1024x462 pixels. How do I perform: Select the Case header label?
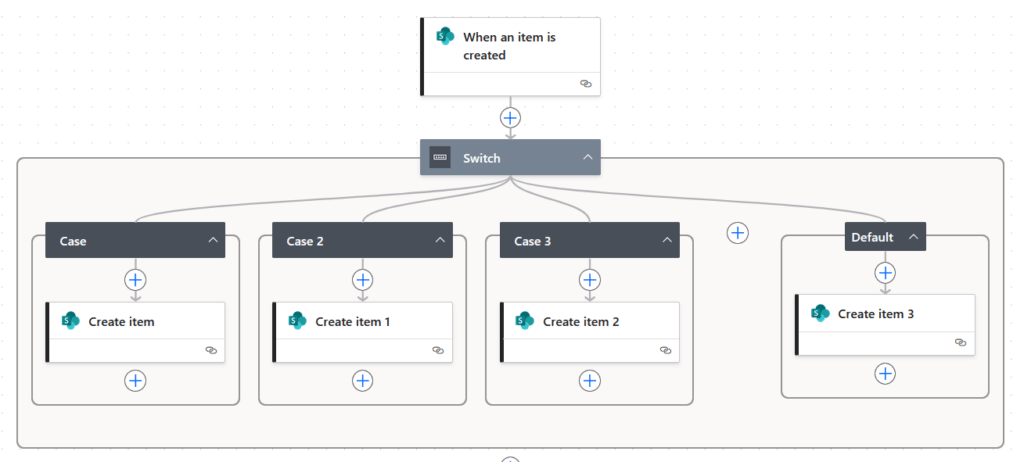click(x=73, y=241)
